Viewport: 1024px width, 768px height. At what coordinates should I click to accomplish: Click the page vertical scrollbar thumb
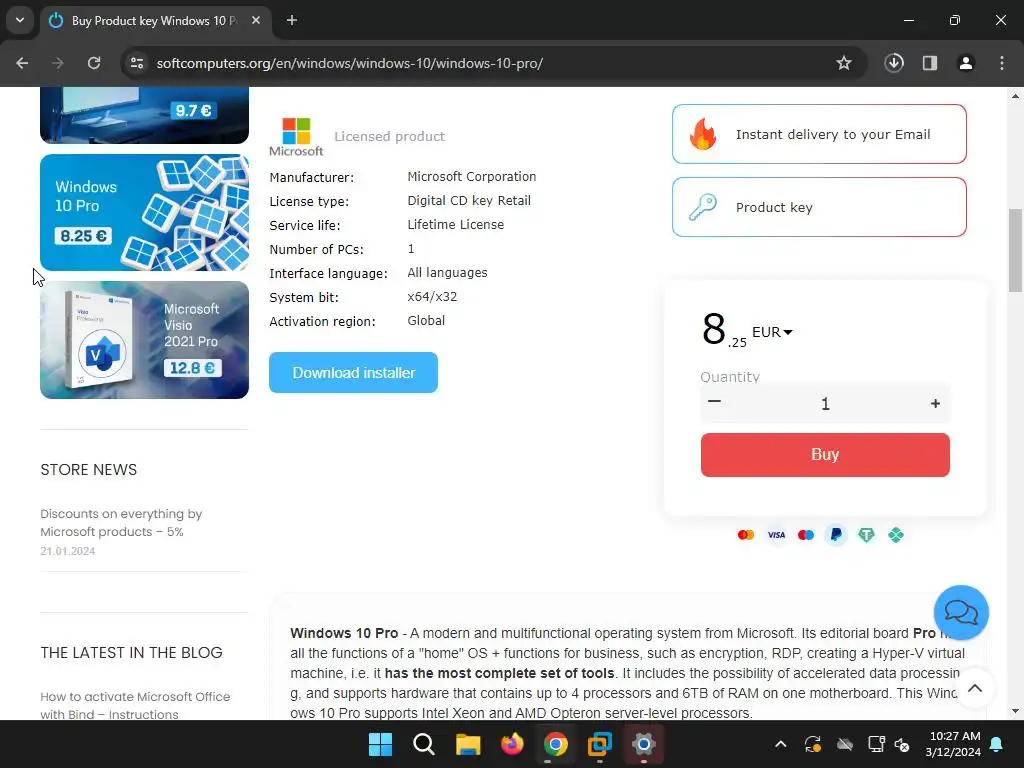click(x=1015, y=250)
